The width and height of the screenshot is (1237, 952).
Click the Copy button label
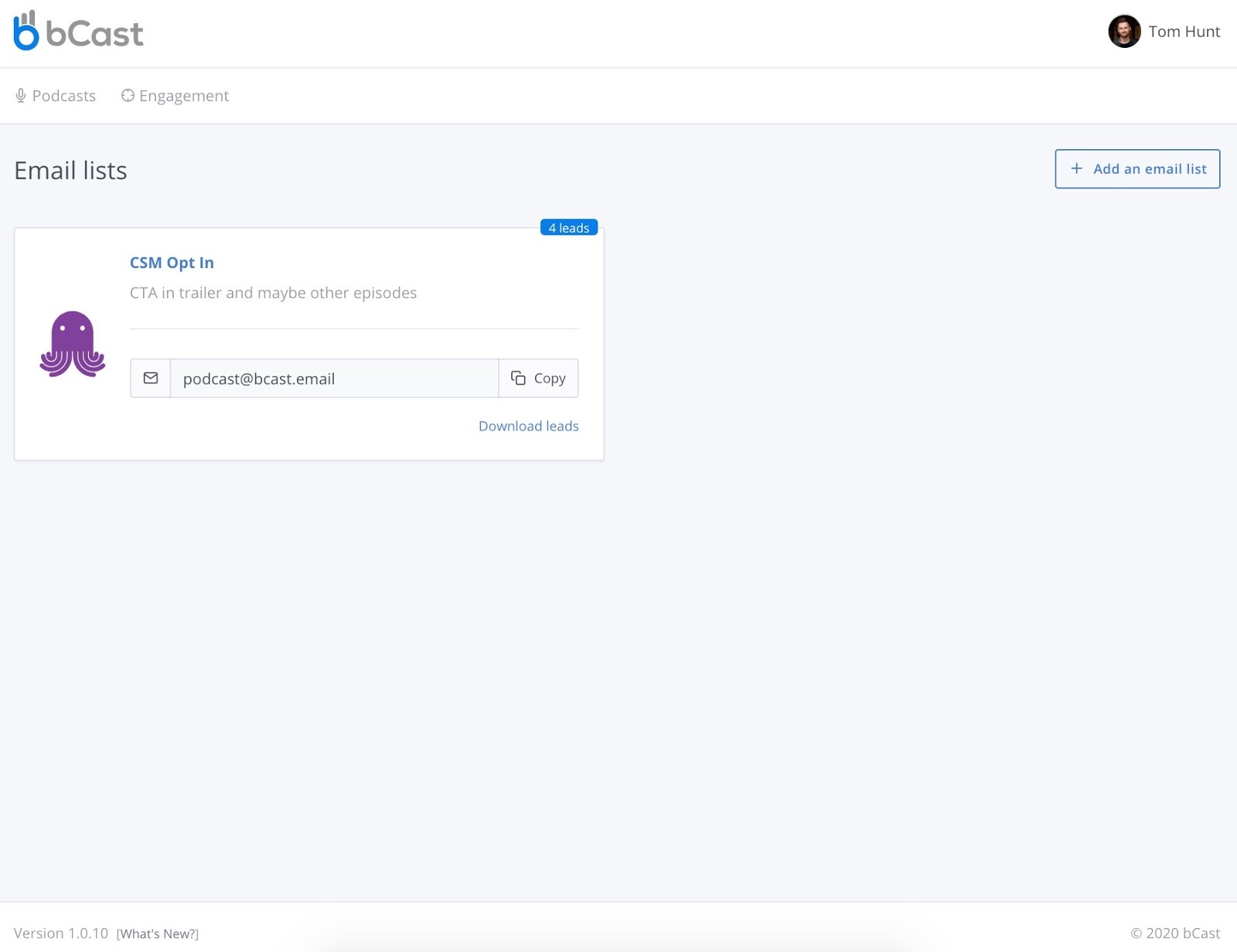point(550,379)
